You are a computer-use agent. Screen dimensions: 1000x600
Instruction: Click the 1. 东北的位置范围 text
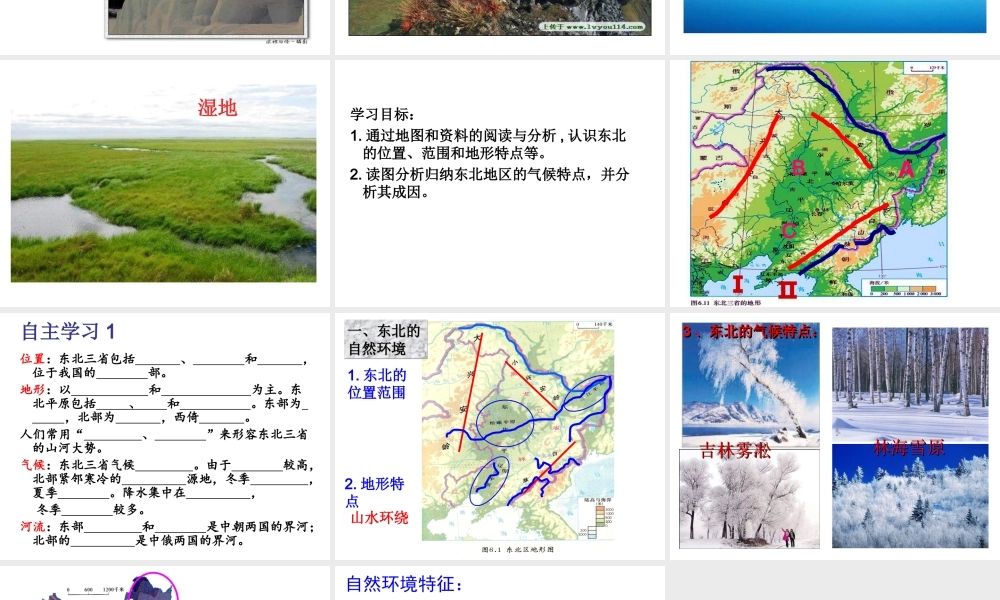tap(377, 384)
